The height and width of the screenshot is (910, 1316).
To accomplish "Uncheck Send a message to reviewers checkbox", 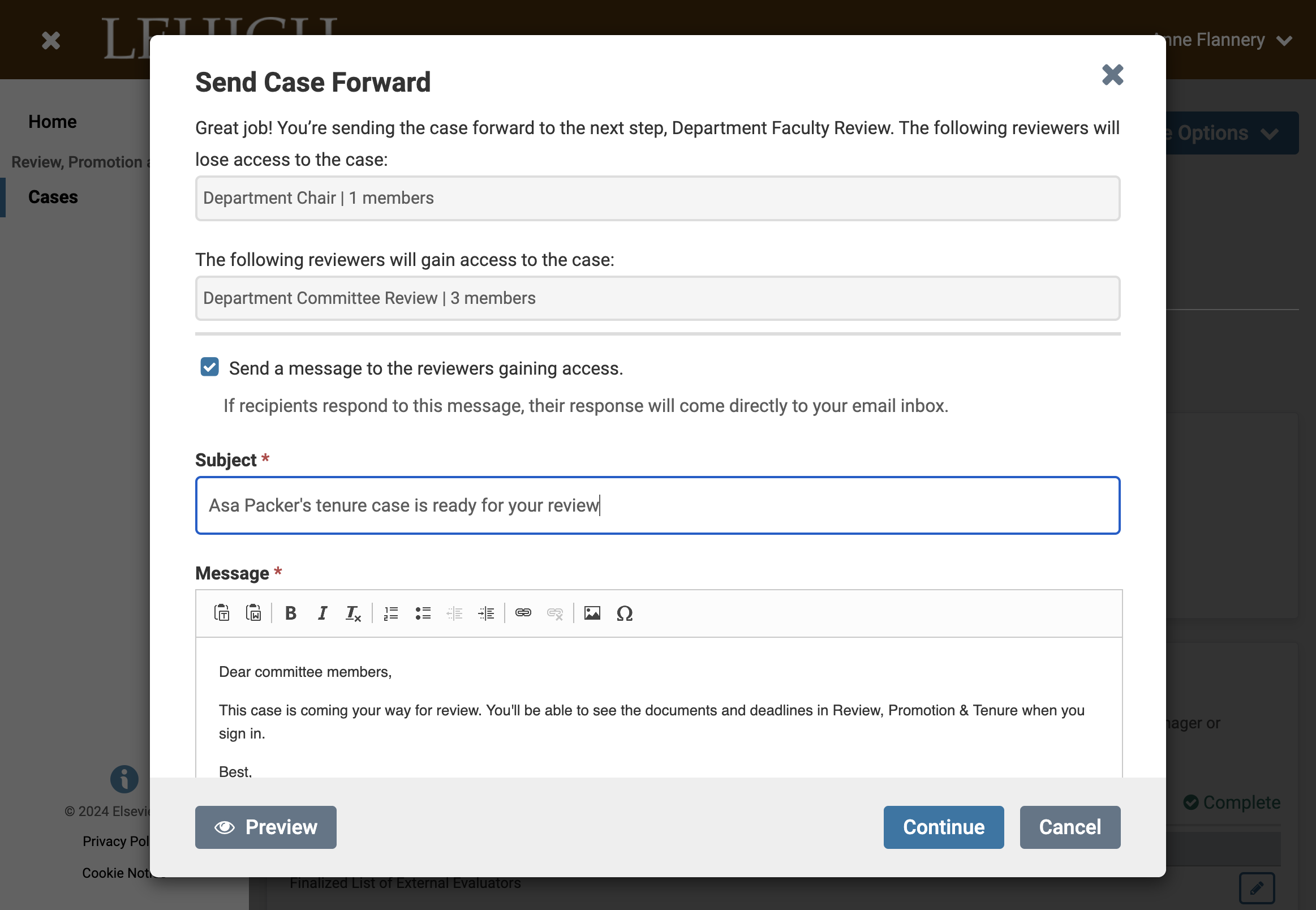I will pos(210,367).
